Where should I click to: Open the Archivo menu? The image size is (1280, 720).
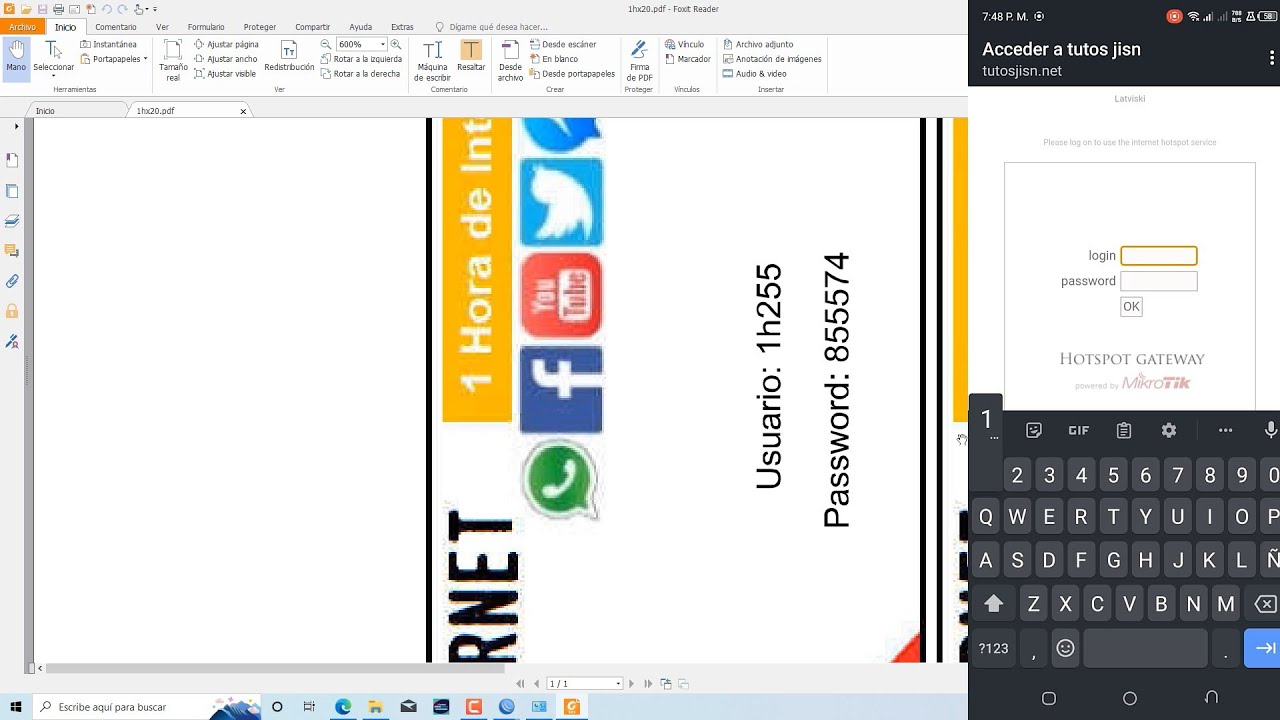(22, 27)
